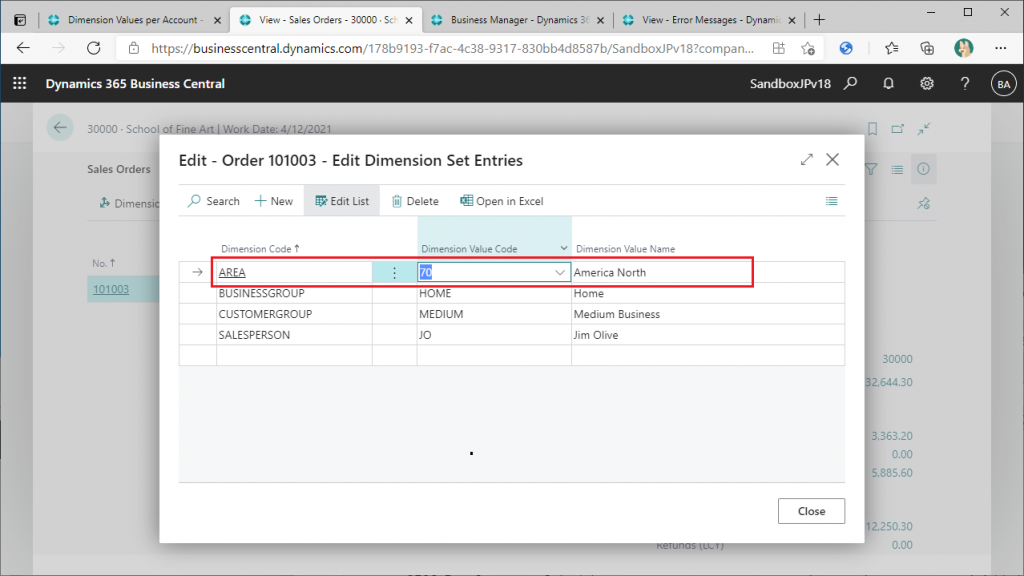The width and height of the screenshot is (1024, 576).
Task: Open the app launcher waffle icon
Action: 20,84
